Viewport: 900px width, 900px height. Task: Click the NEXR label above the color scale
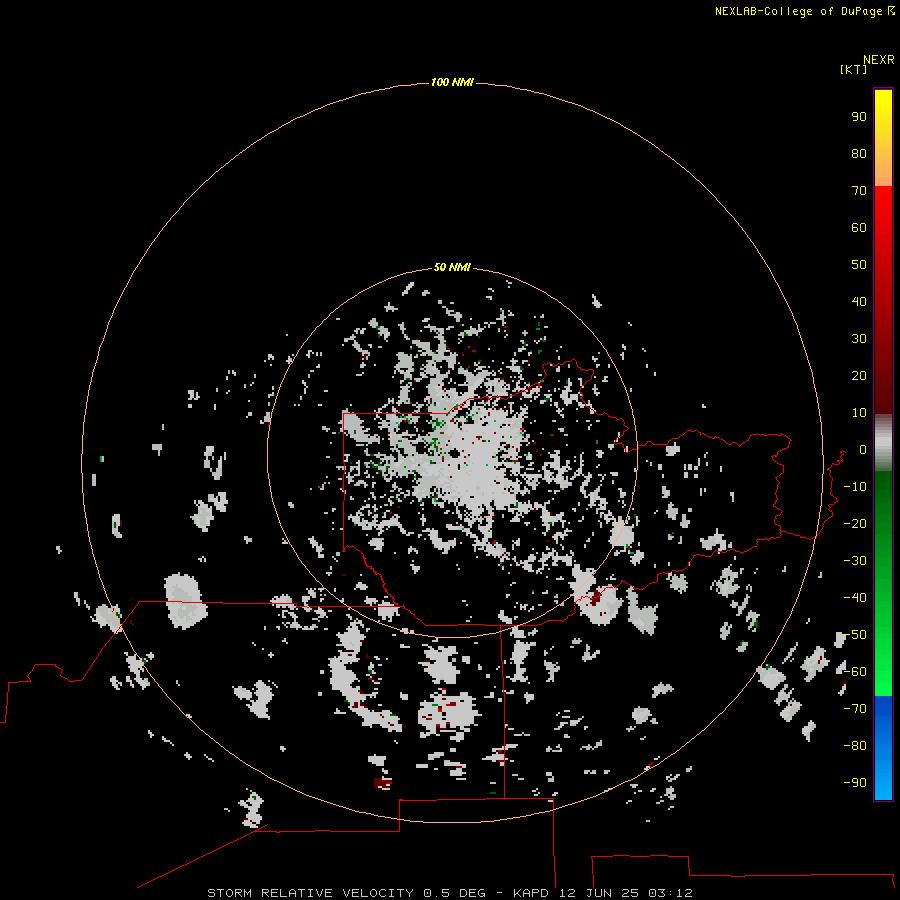pos(878,60)
